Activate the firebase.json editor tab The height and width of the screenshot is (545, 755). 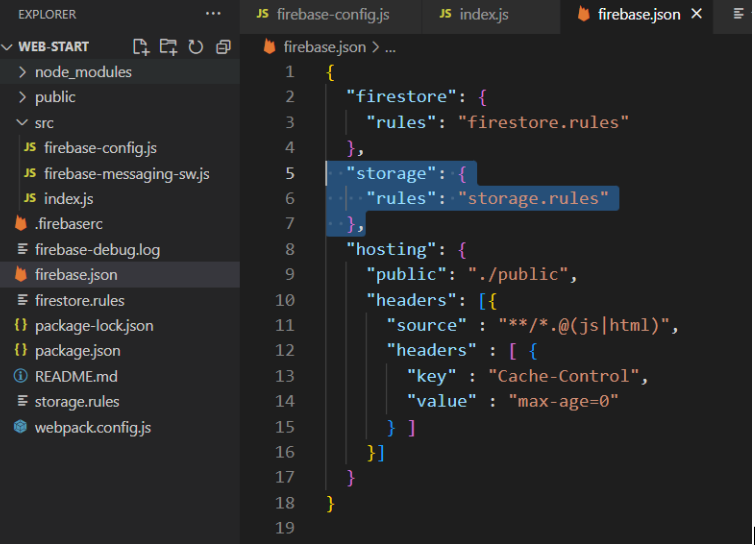point(637,15)
